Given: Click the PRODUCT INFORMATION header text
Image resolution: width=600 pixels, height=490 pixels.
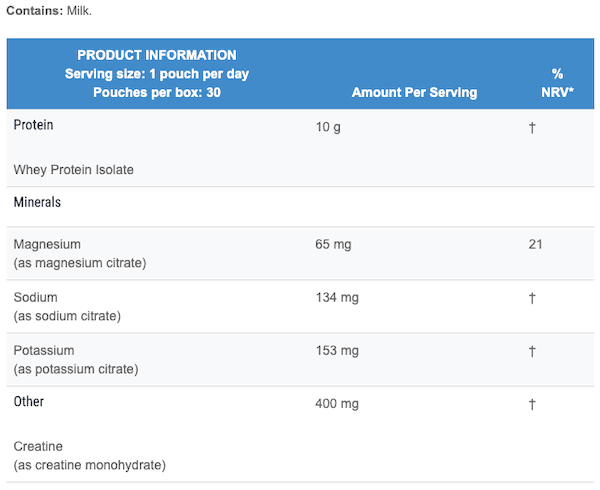Looking at the screenshot, I should tap(157, 55).
